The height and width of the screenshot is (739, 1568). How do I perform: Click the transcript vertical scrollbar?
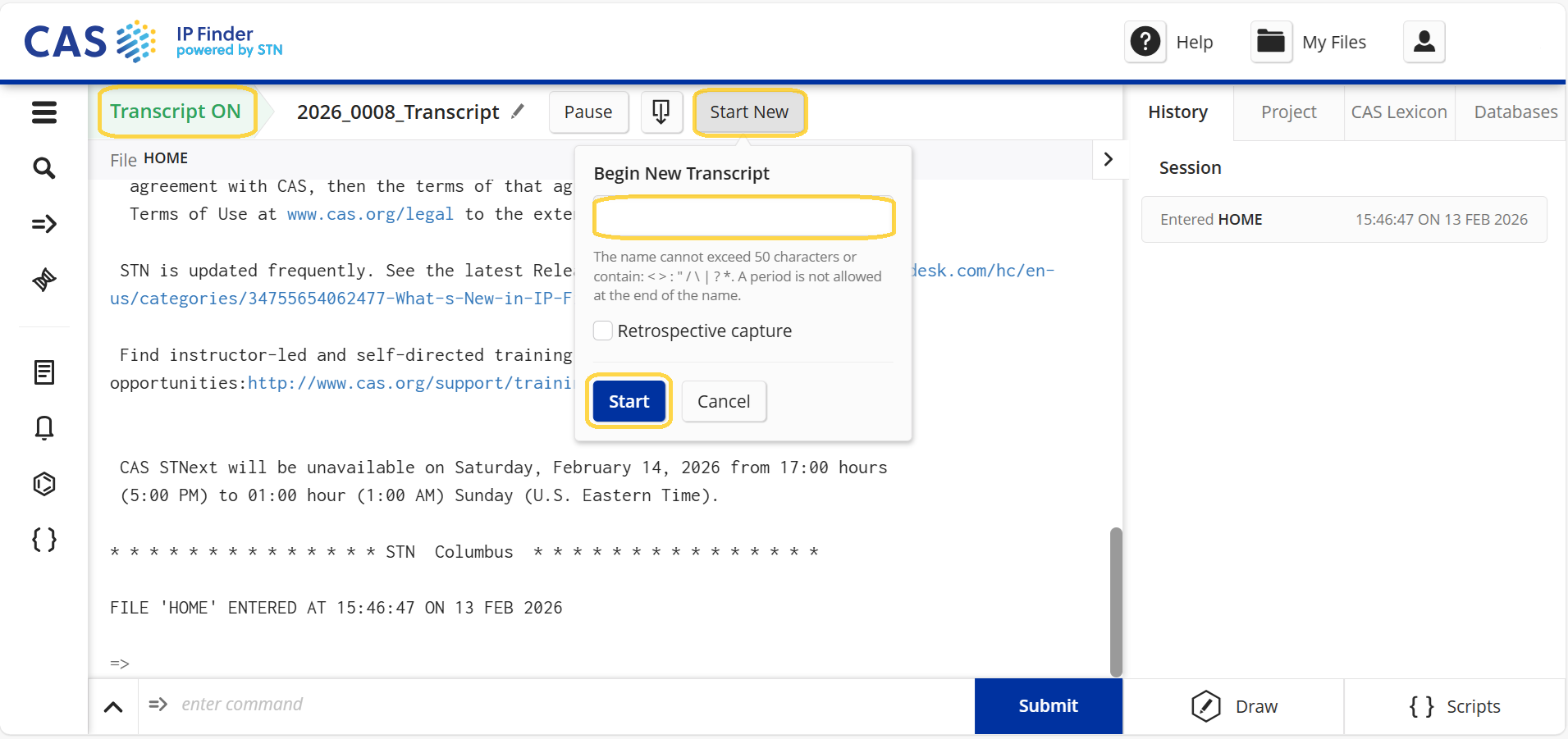click(1115, 600)
